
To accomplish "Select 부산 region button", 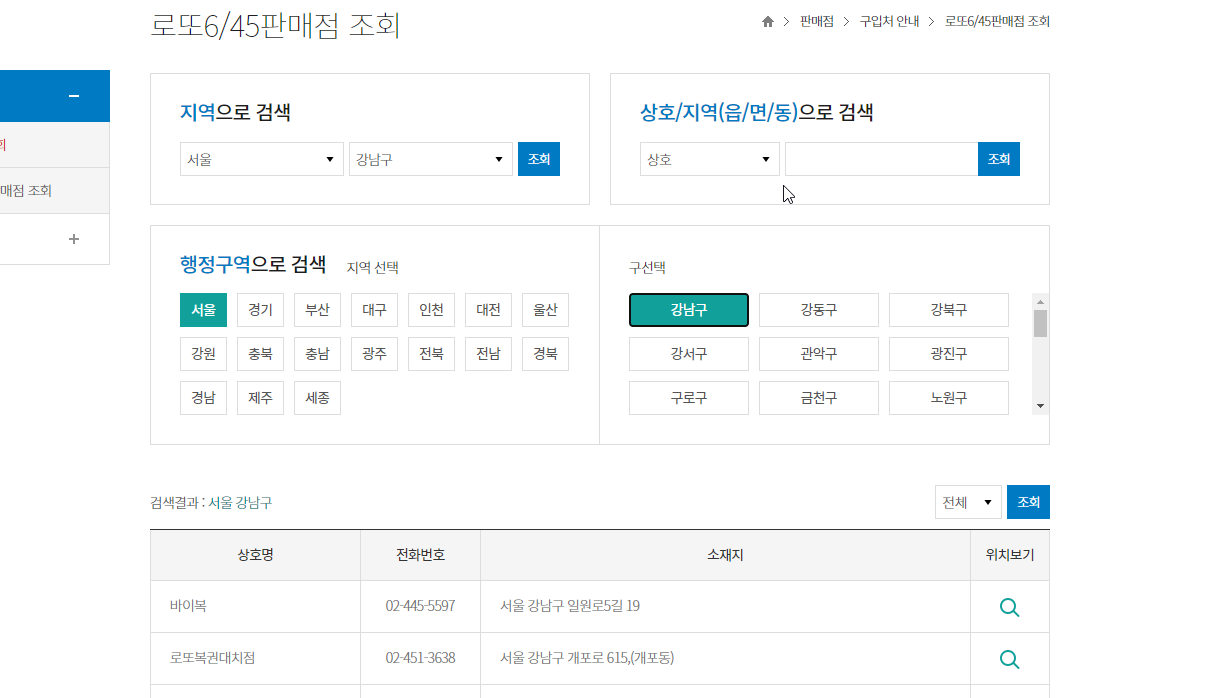I will click(317, 310).
